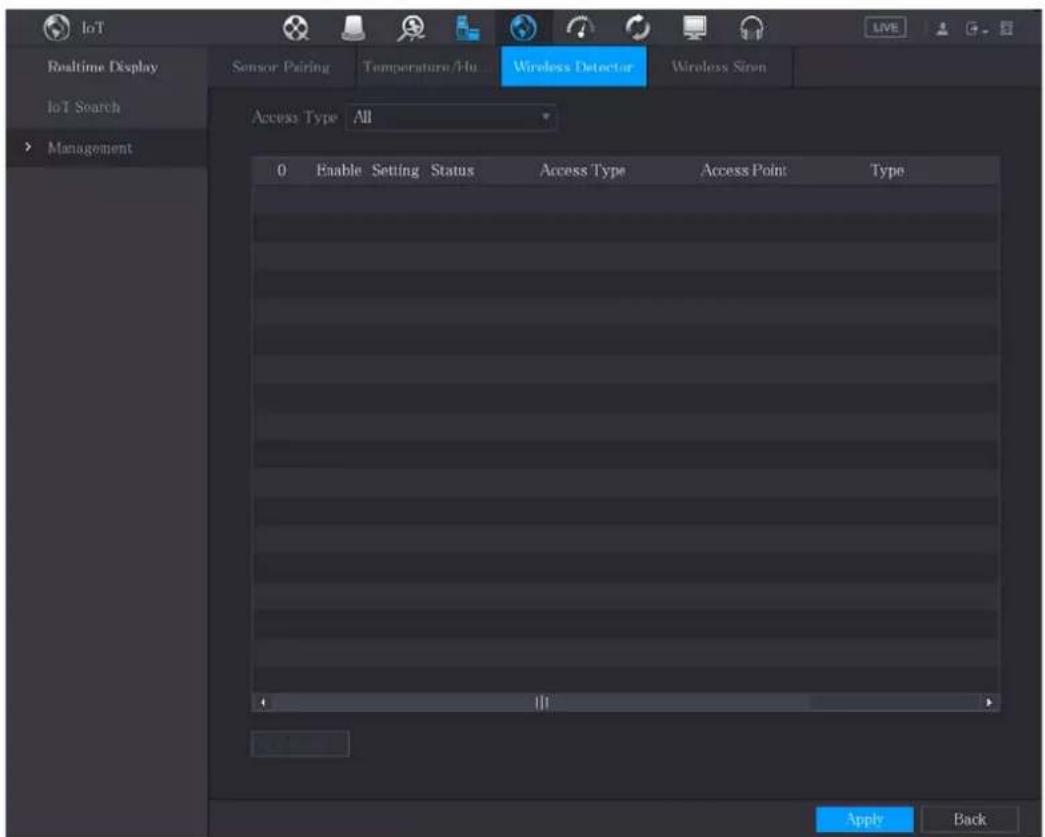Expand the Access Type dropdown
1045x837 pixels.
[x=451, y=117]
